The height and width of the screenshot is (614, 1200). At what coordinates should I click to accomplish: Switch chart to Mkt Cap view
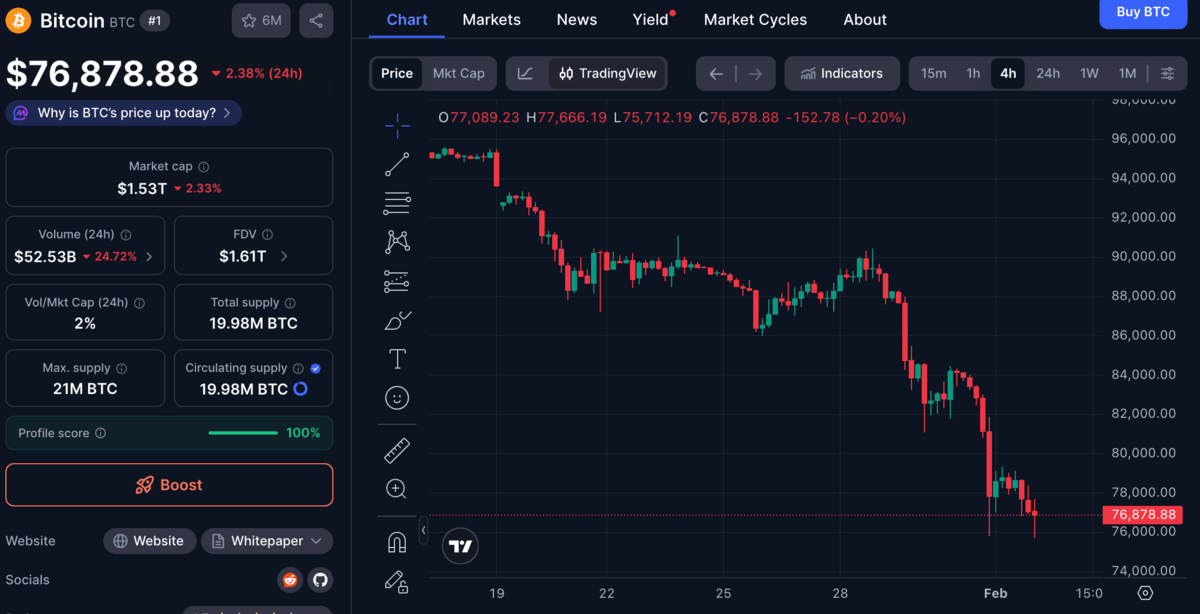pos(458,73)
